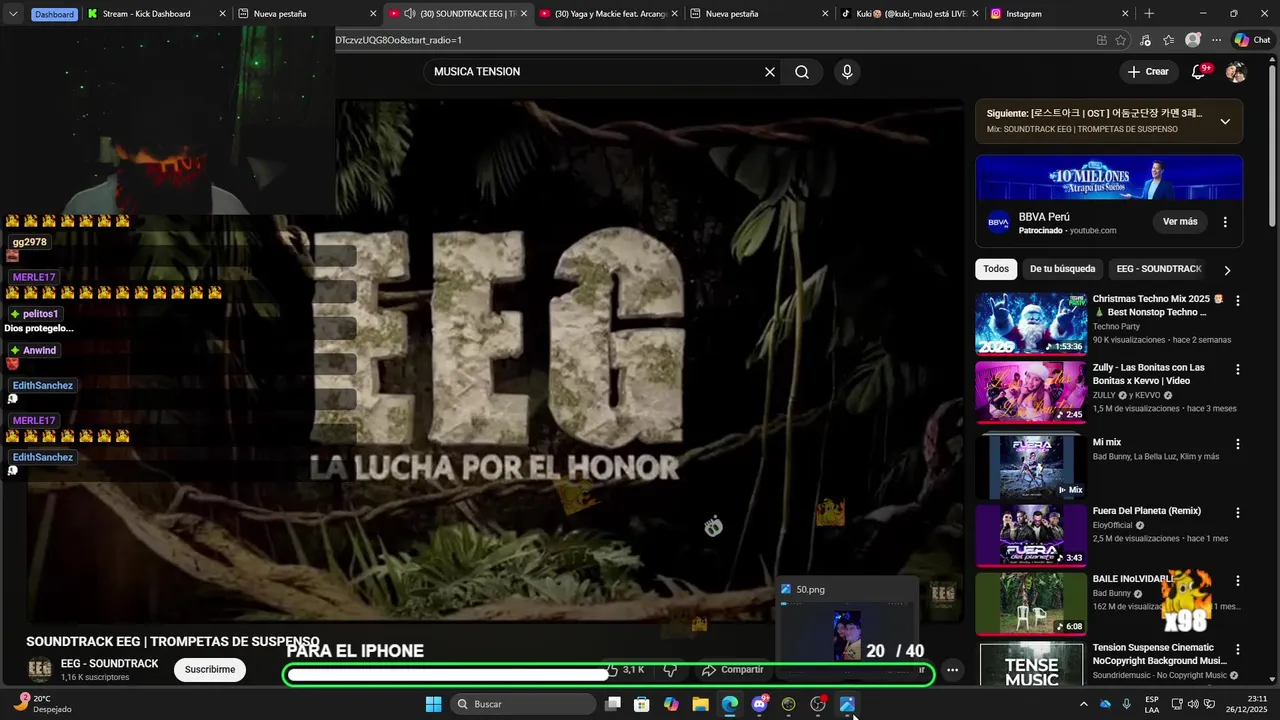Dislike the video with thumbs down
The image size is (1280, 720).
671,670
